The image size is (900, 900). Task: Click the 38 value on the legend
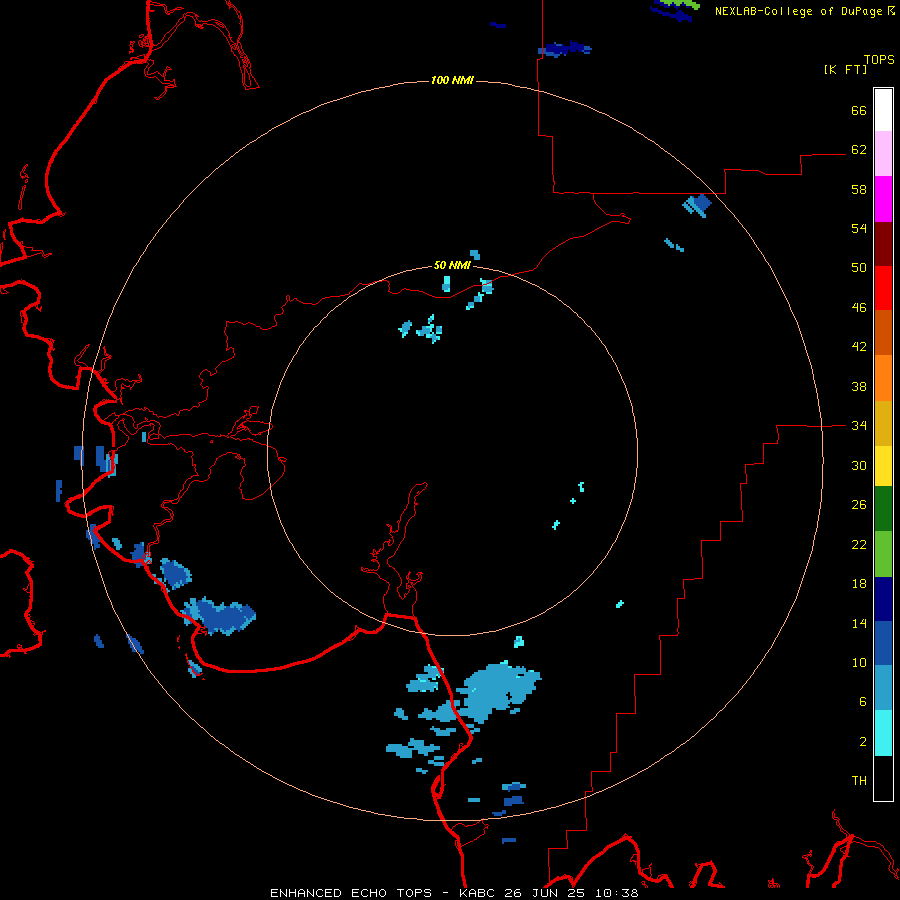[859, 386]
